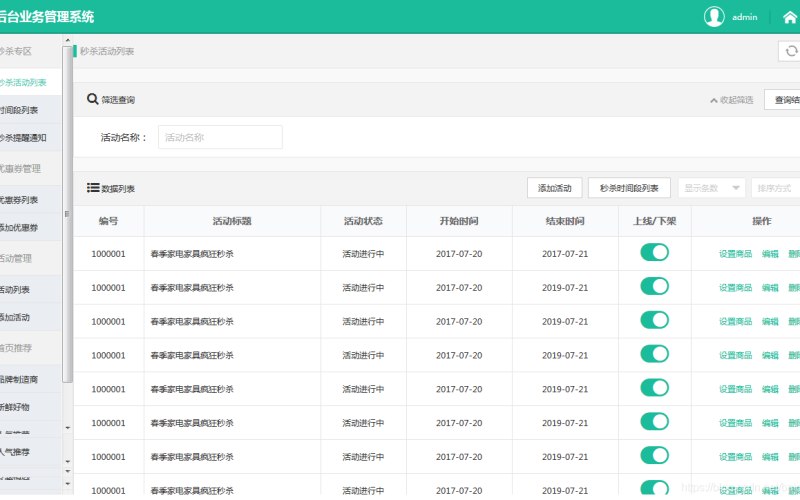Click the 开始时间 column header
Screen dimensions: 800x500
[459, 221]
